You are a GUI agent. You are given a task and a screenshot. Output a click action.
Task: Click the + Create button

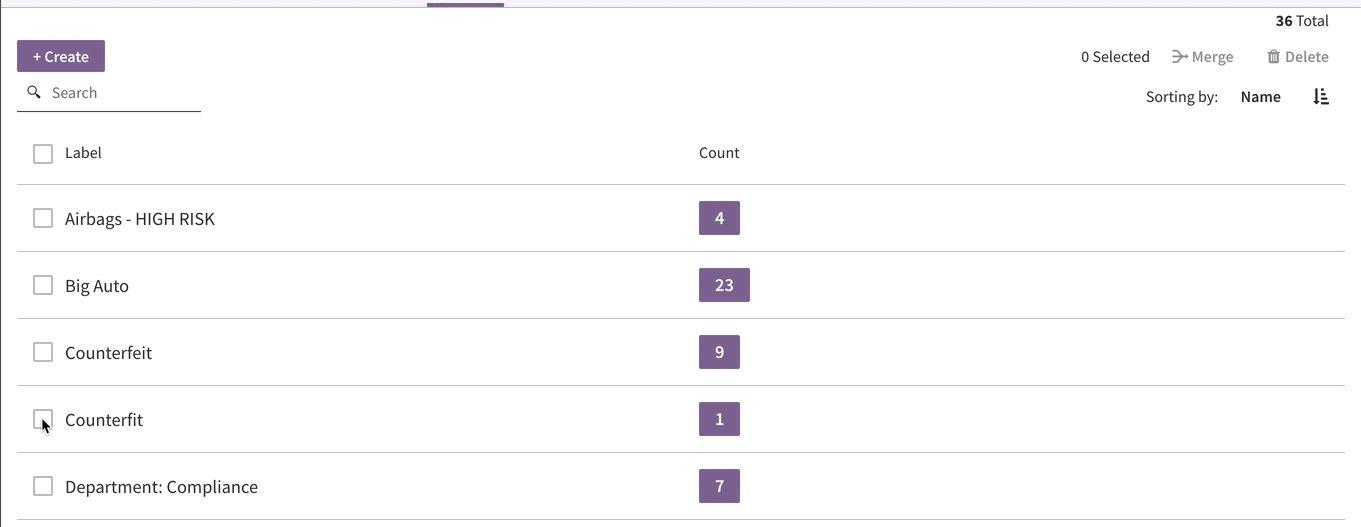click(x=61, y=56)
